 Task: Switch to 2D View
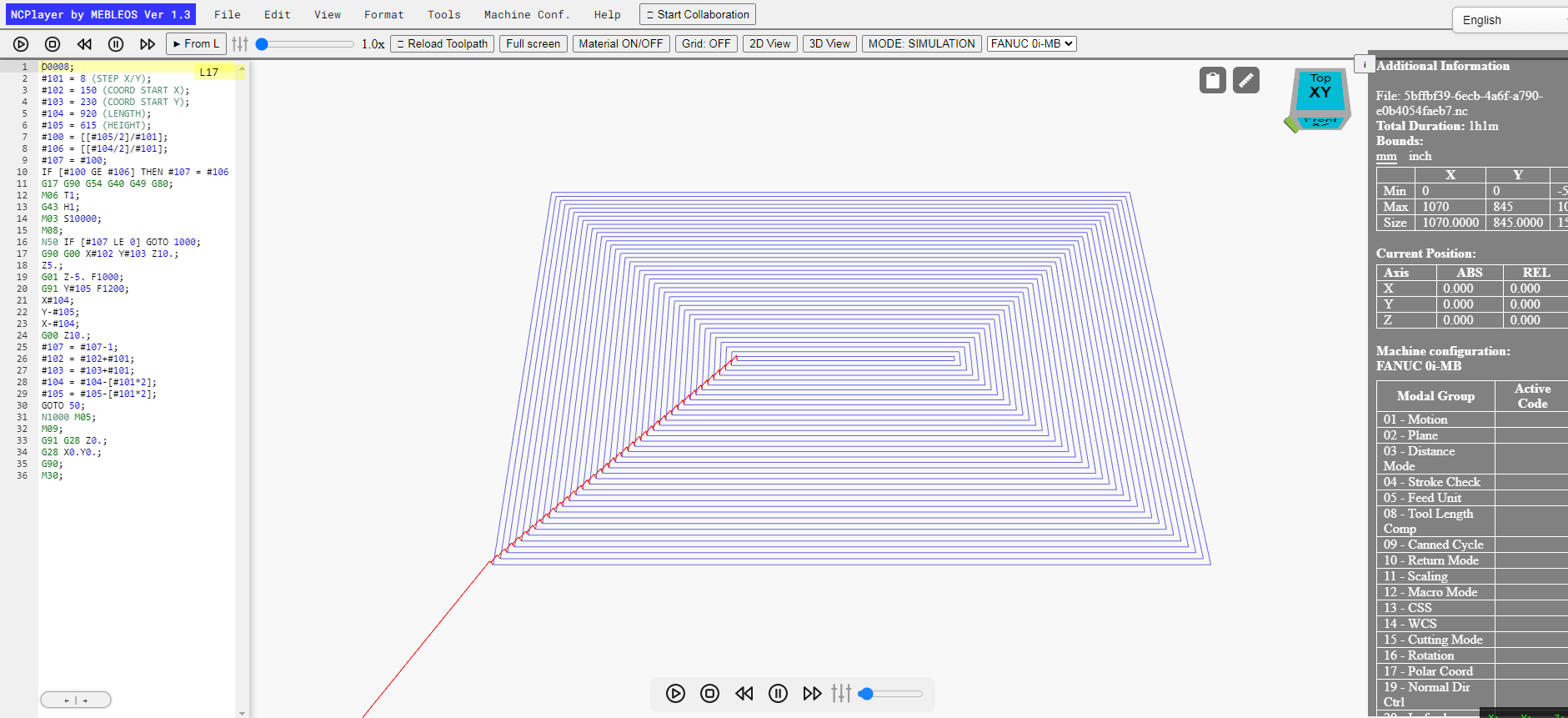[x=769, y=43]
